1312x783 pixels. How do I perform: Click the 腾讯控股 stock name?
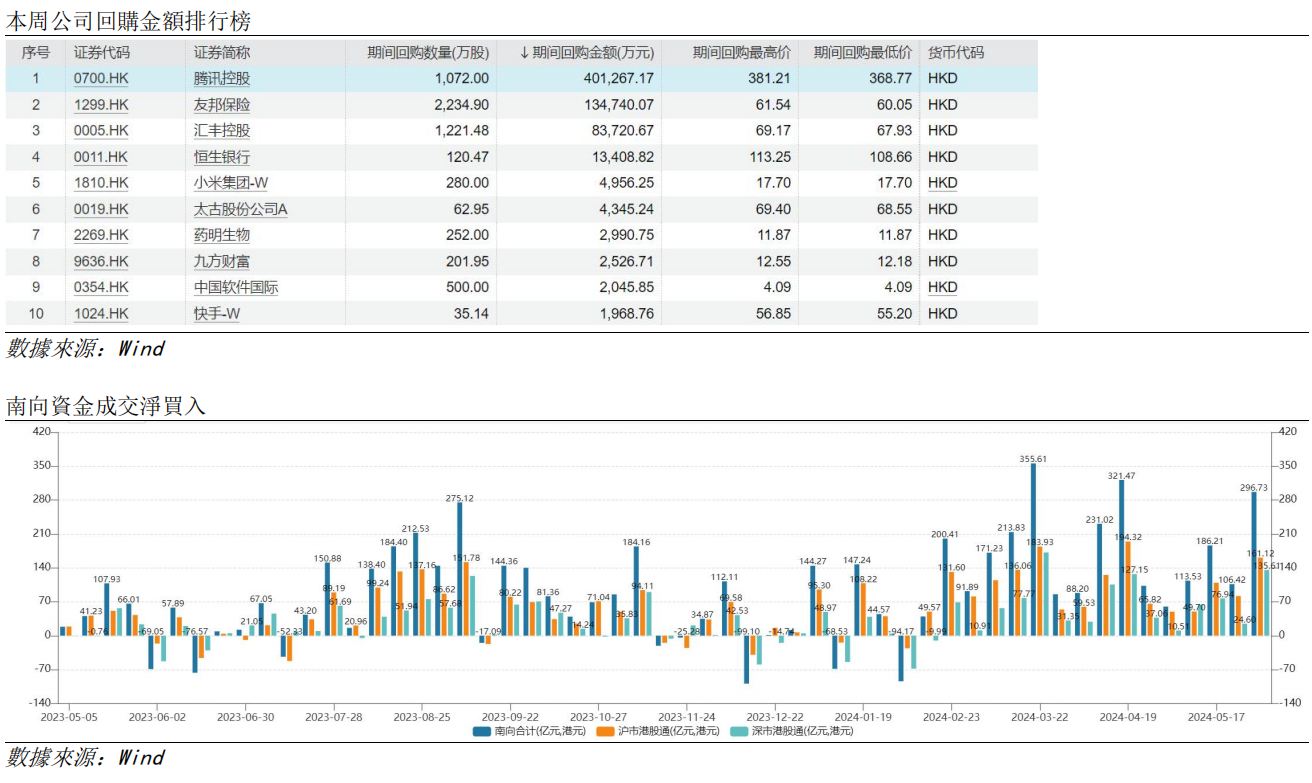tap(222, 78)
